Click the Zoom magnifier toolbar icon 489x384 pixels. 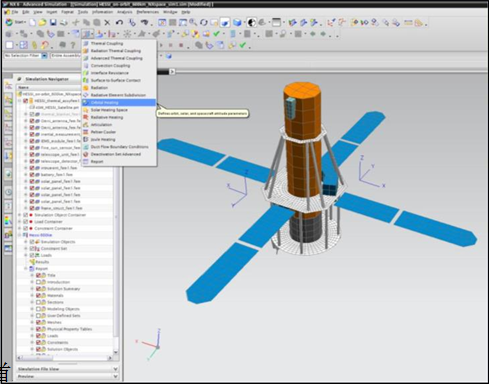point(193,22)
